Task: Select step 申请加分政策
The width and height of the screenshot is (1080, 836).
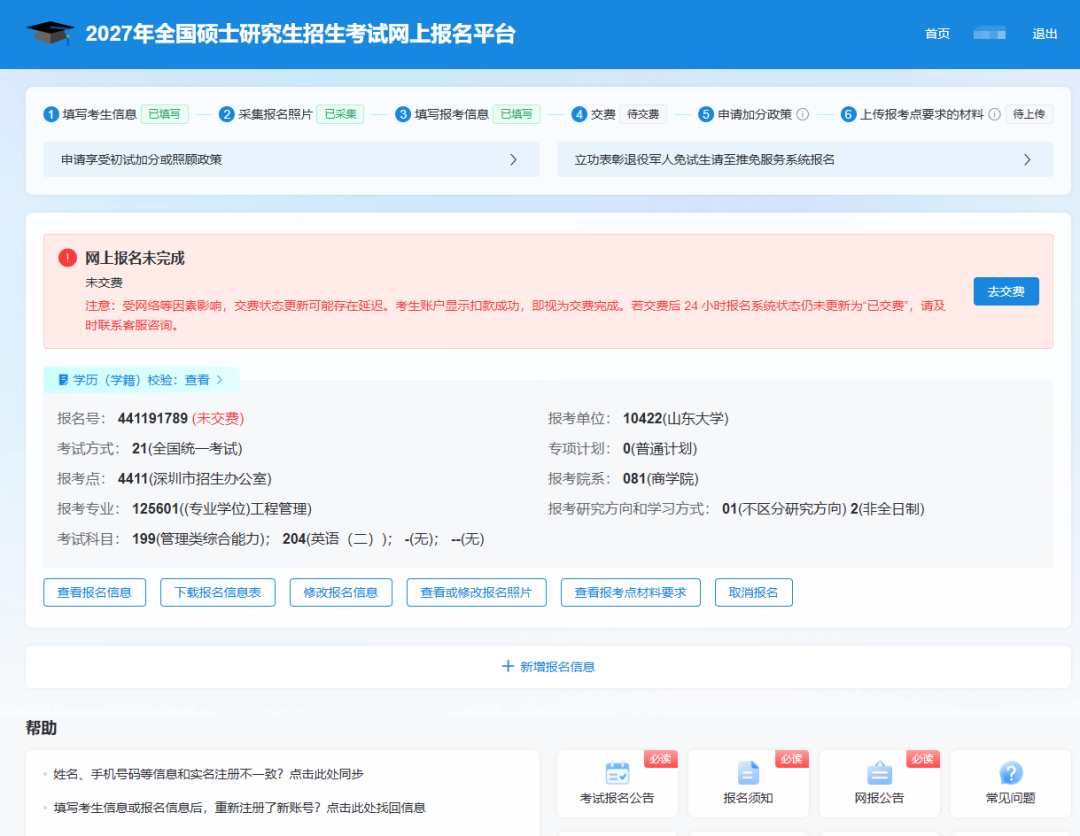Action: [x=755, y=114]
